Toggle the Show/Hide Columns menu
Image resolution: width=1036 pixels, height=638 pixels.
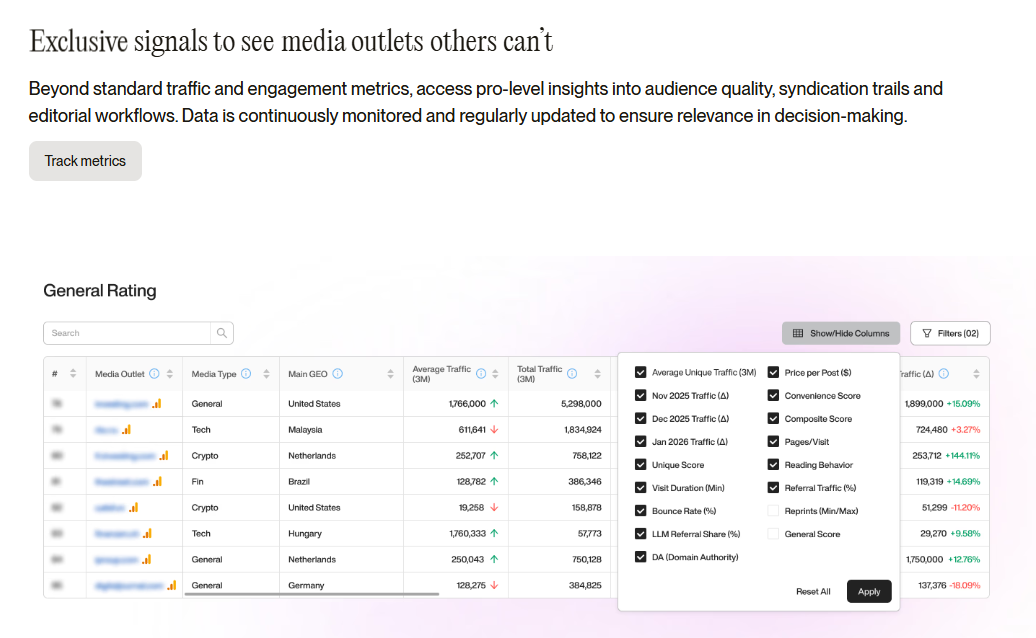click(841, 333)
